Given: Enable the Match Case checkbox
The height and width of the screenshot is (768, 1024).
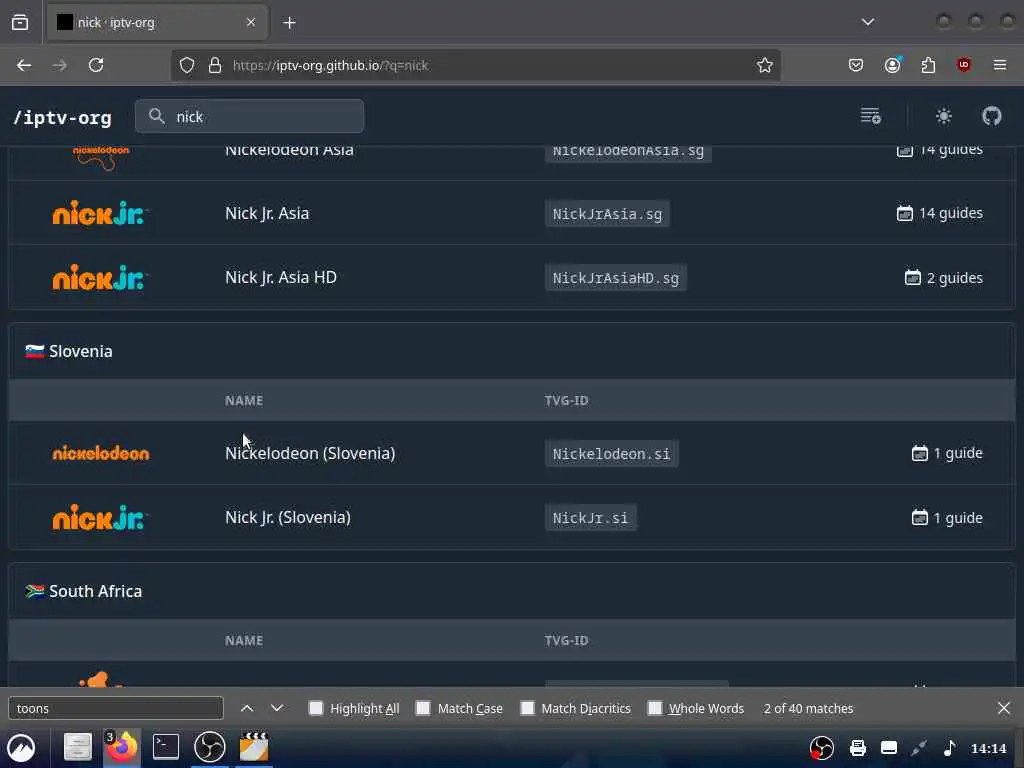Looking at the screenshot, I should pos(423,708).
